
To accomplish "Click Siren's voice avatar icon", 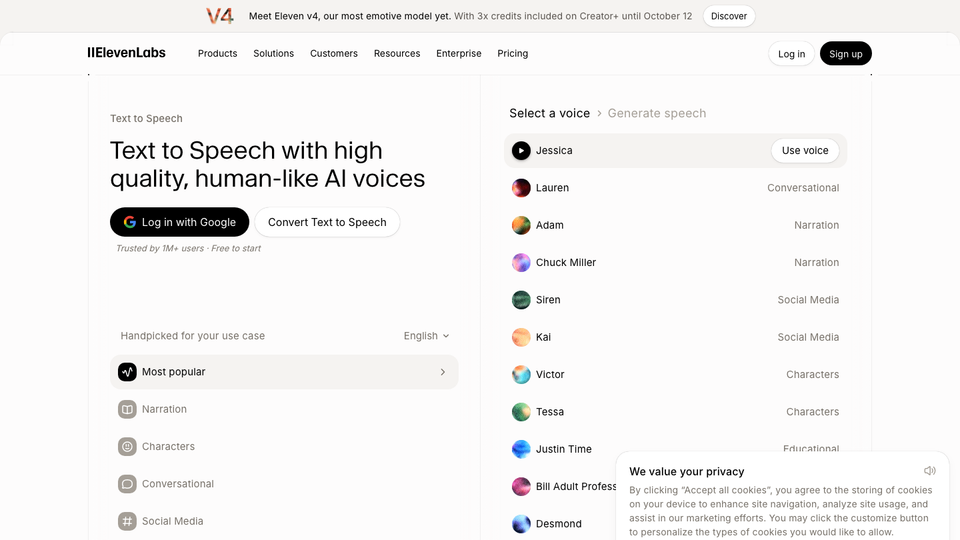I will click(x=521, y=300).
